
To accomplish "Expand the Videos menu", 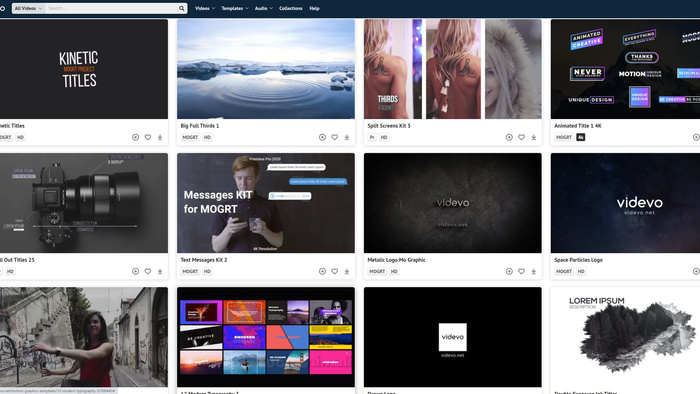I will click(204, 8).
